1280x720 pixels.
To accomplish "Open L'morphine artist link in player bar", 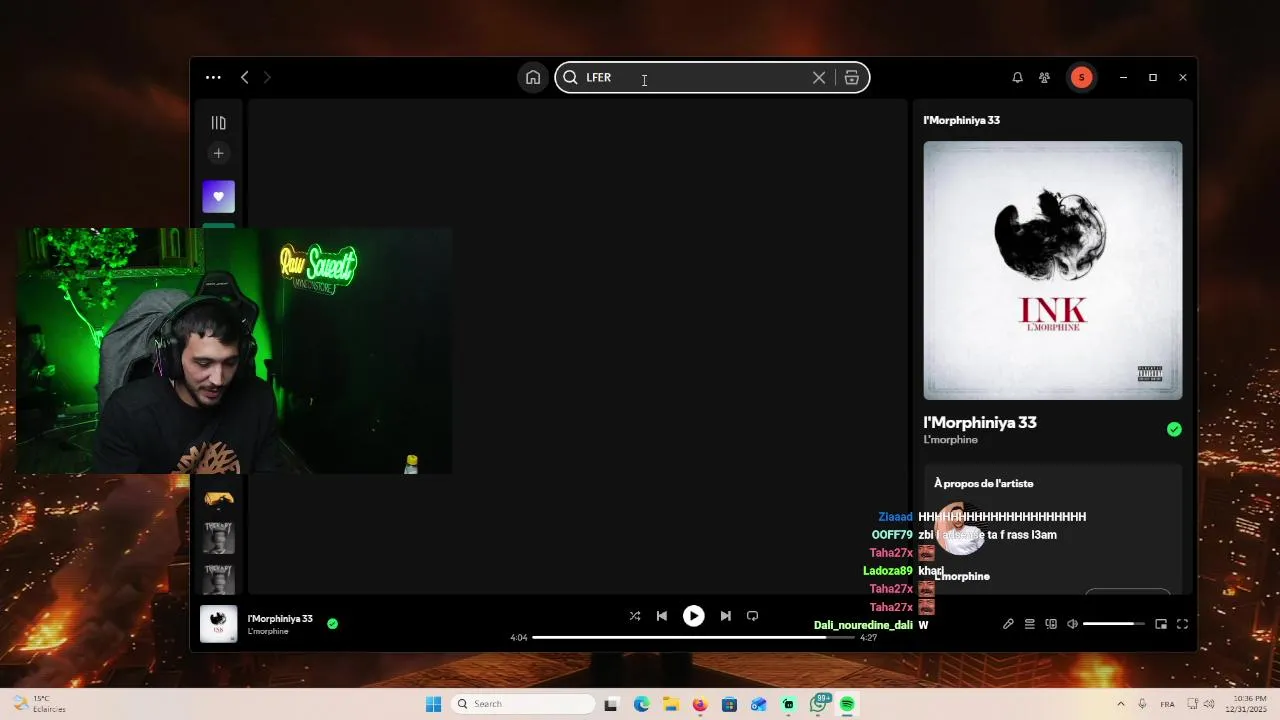I will 268,632.
